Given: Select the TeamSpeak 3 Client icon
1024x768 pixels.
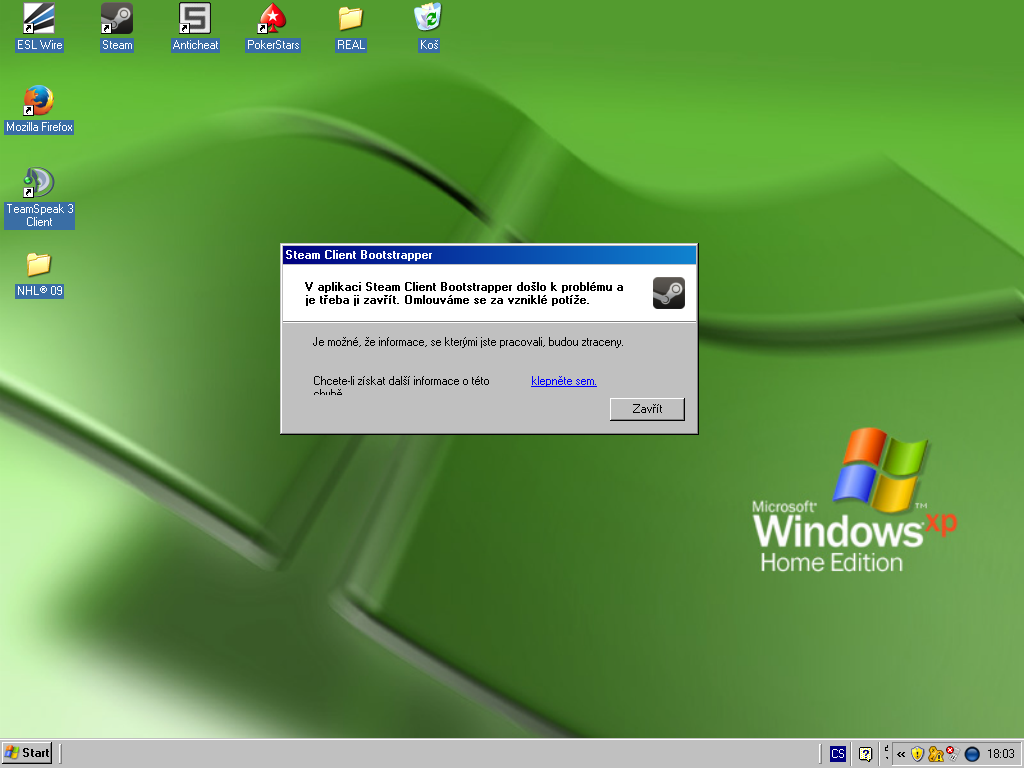Looking at the screenshot, I should (39, 183).
